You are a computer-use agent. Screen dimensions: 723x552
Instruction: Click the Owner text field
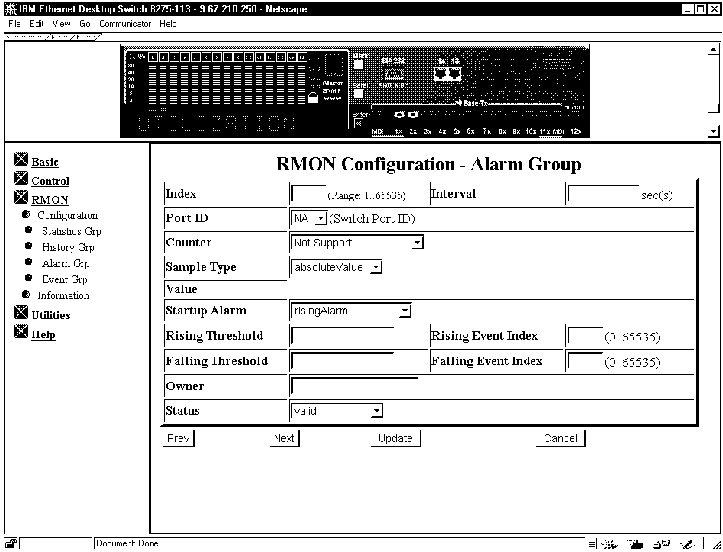pyautogui.click(x=354, y=386)
